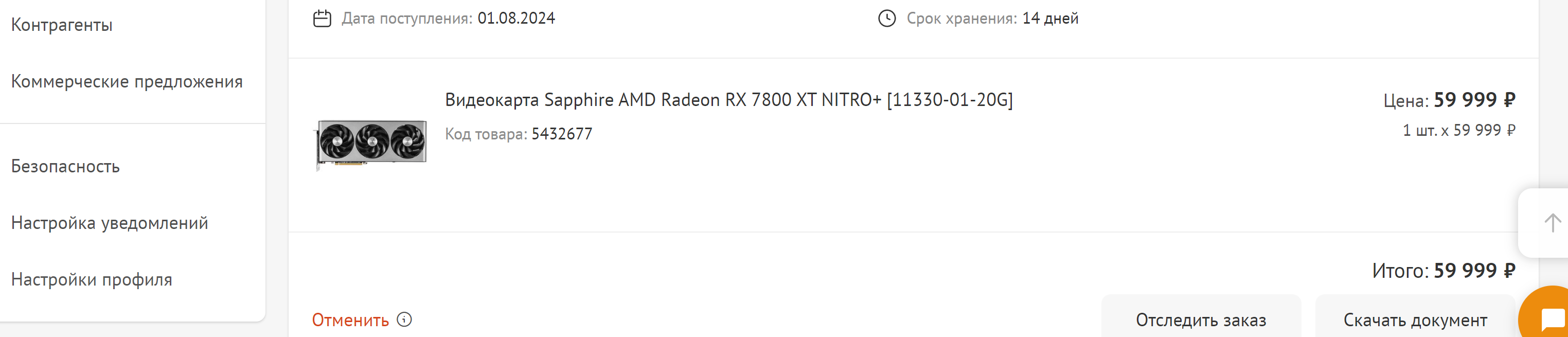Click the product code 5432677

562,134
